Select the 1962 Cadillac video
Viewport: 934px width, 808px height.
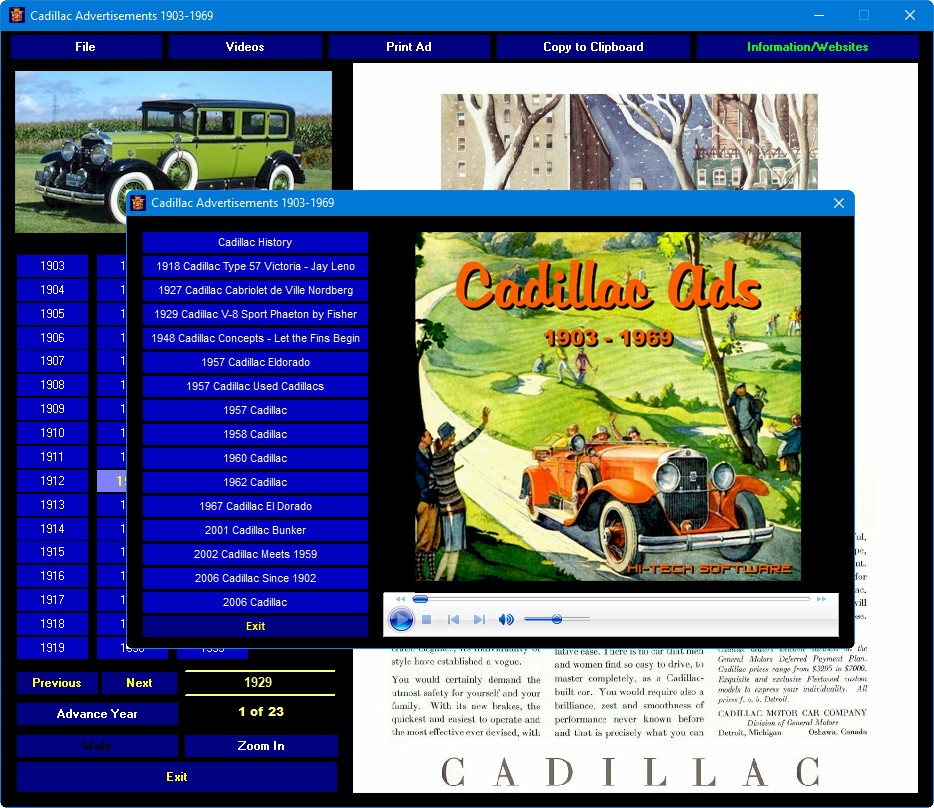tap(255, 482)
